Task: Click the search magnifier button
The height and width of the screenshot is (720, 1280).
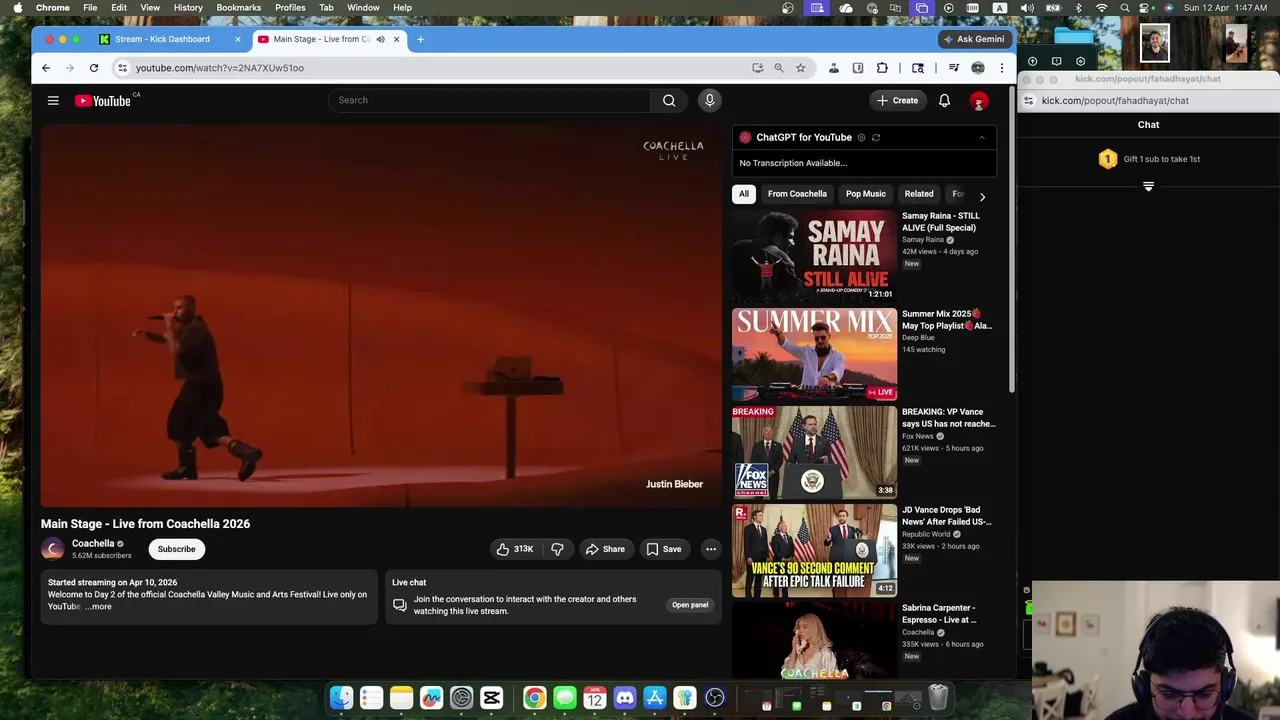Action: 669,100
